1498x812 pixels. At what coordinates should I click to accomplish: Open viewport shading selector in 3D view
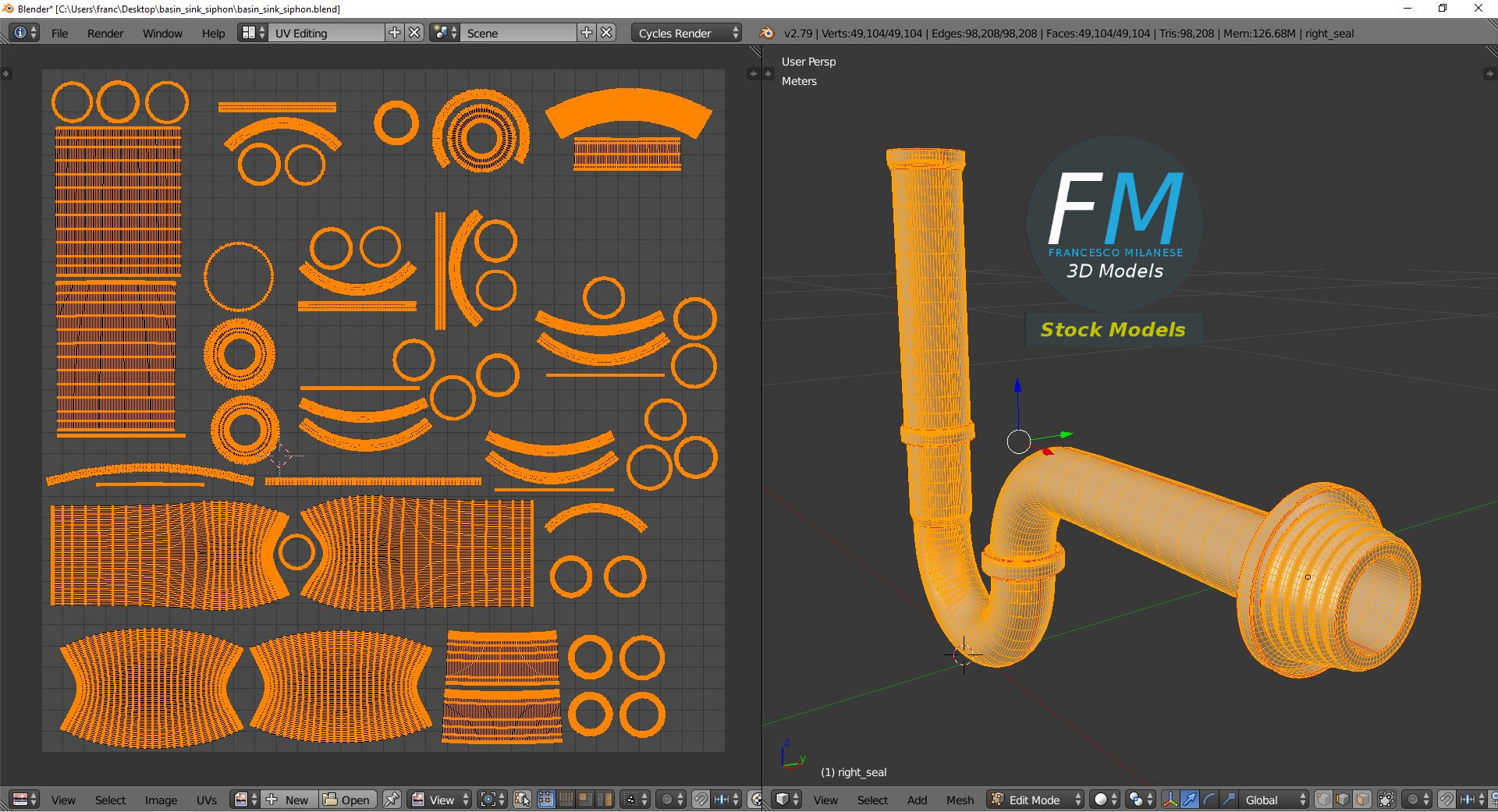point(1104,800)
